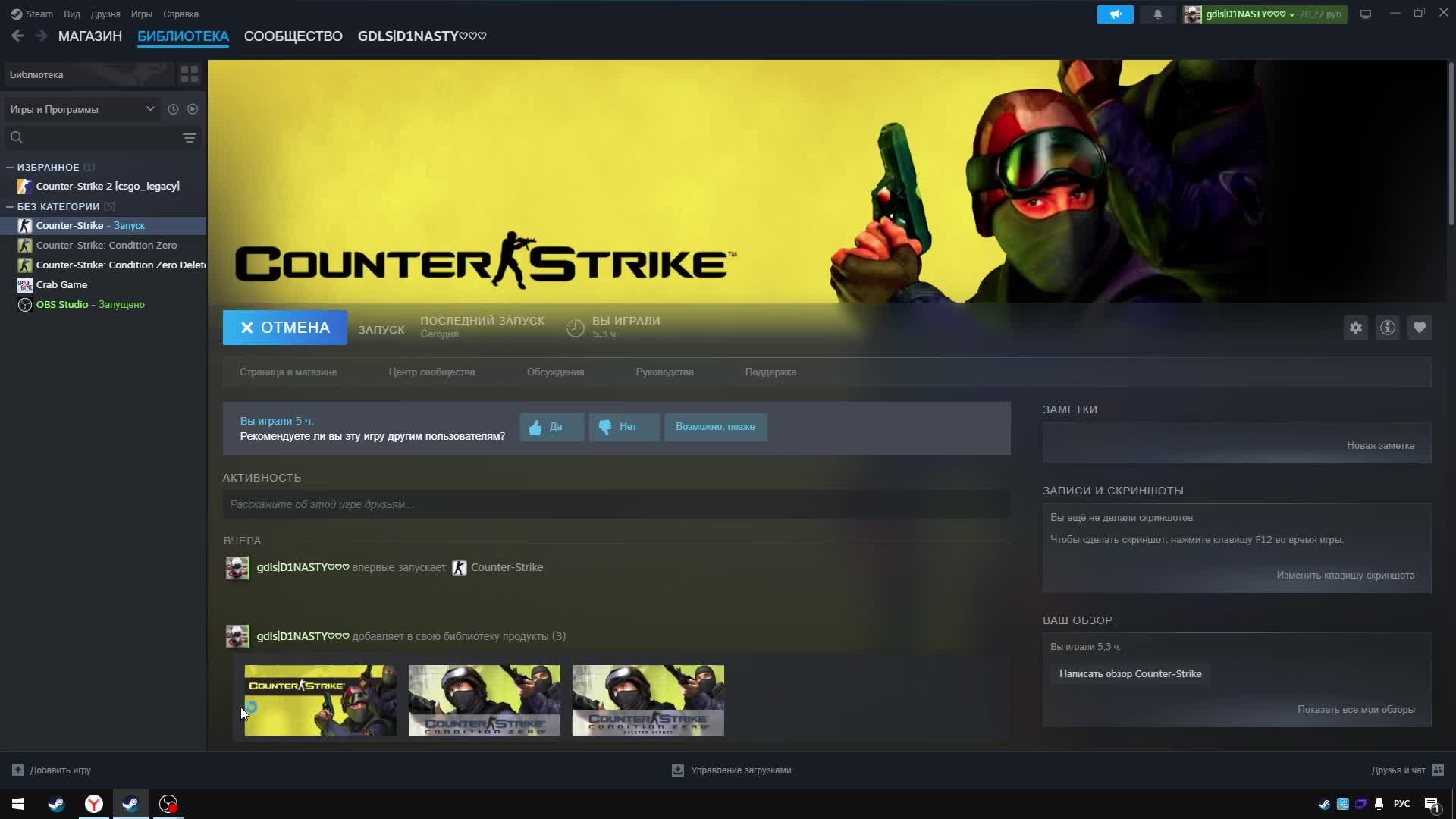
Task: Open the Вид menu
Action: point(72,14)
